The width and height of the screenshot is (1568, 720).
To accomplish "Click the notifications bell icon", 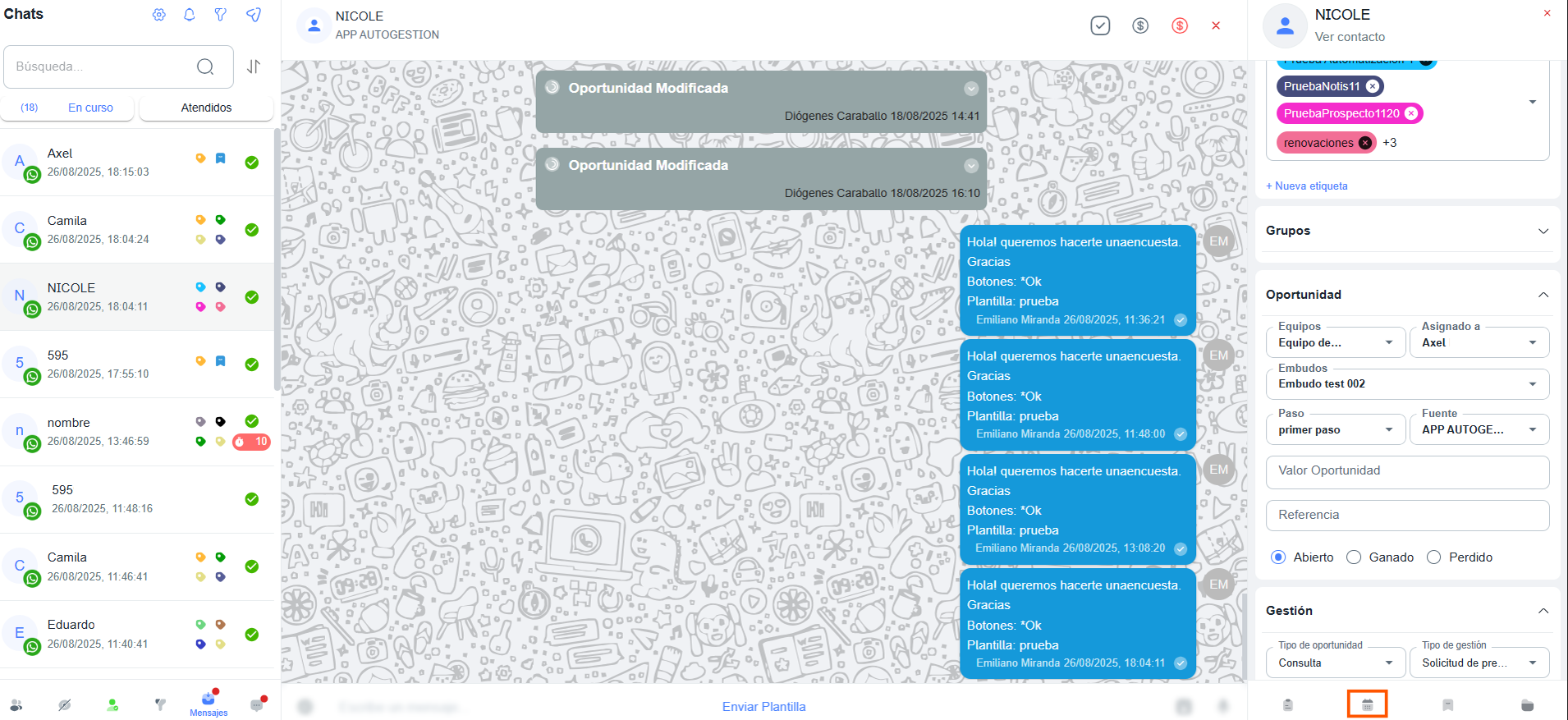I will coord(190,15).
